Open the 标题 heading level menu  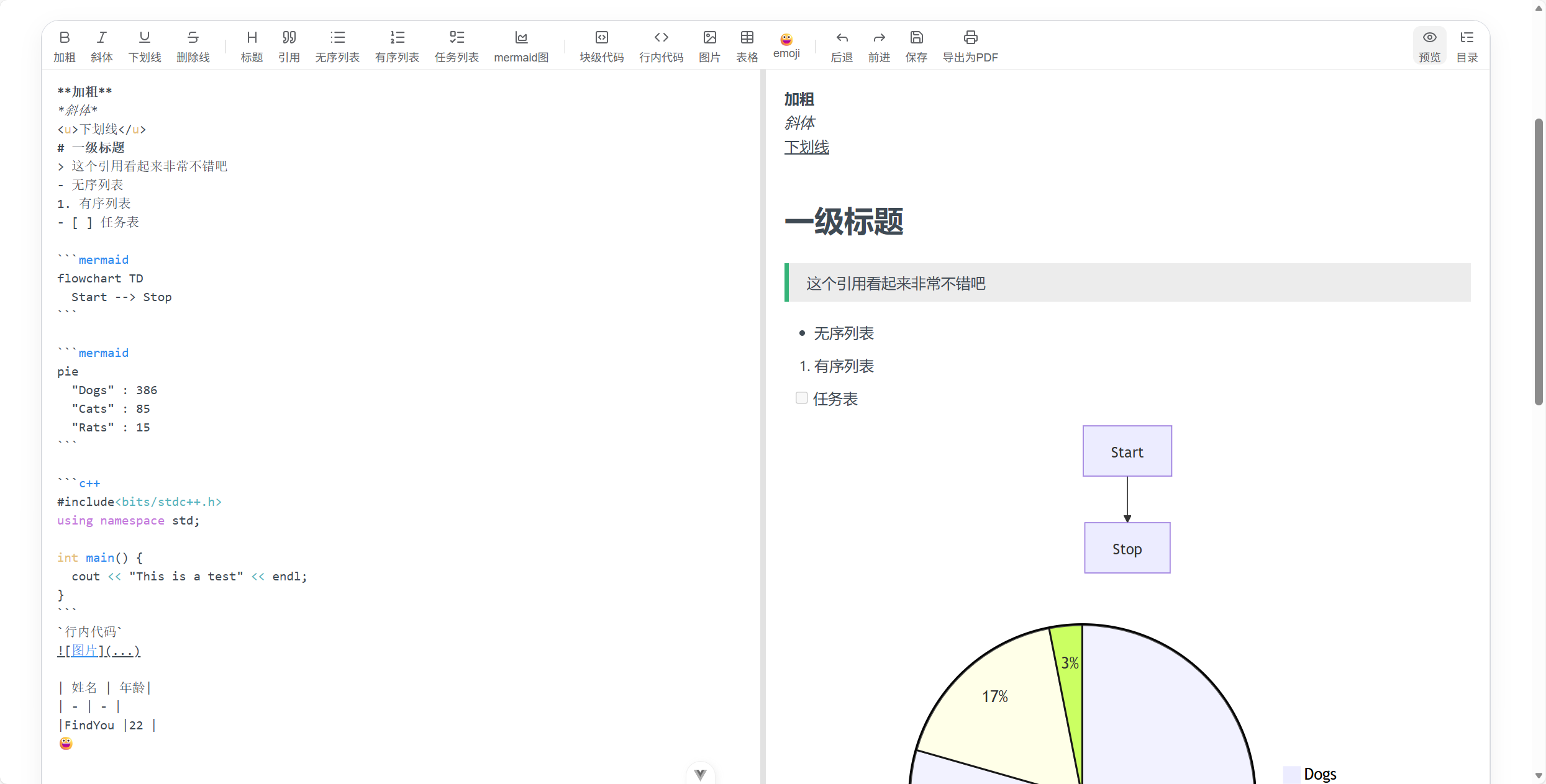click(x=252, y=38)
